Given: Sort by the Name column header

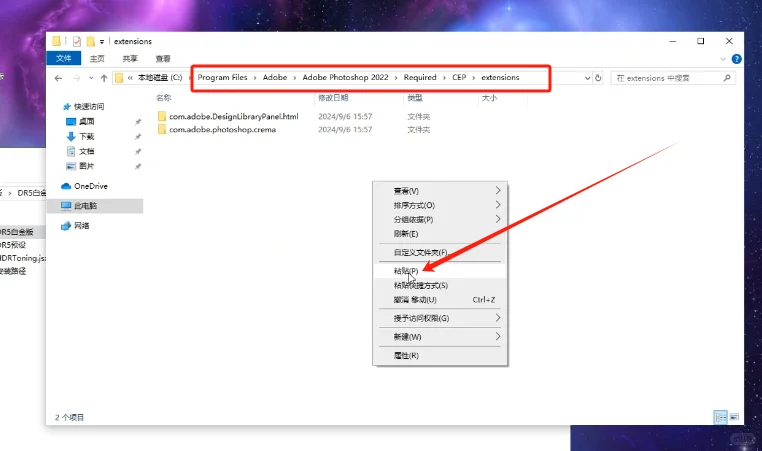Looking at the screenshot, I should tap(164, 98).
